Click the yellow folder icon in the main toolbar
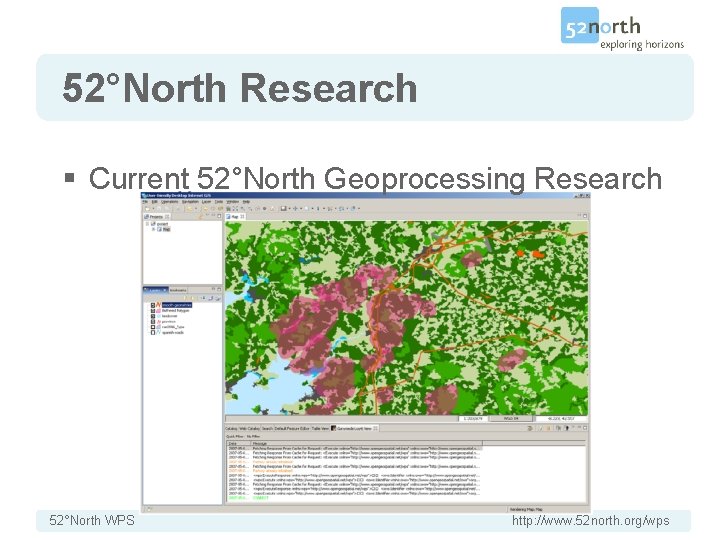 click(x=189, y=208)
